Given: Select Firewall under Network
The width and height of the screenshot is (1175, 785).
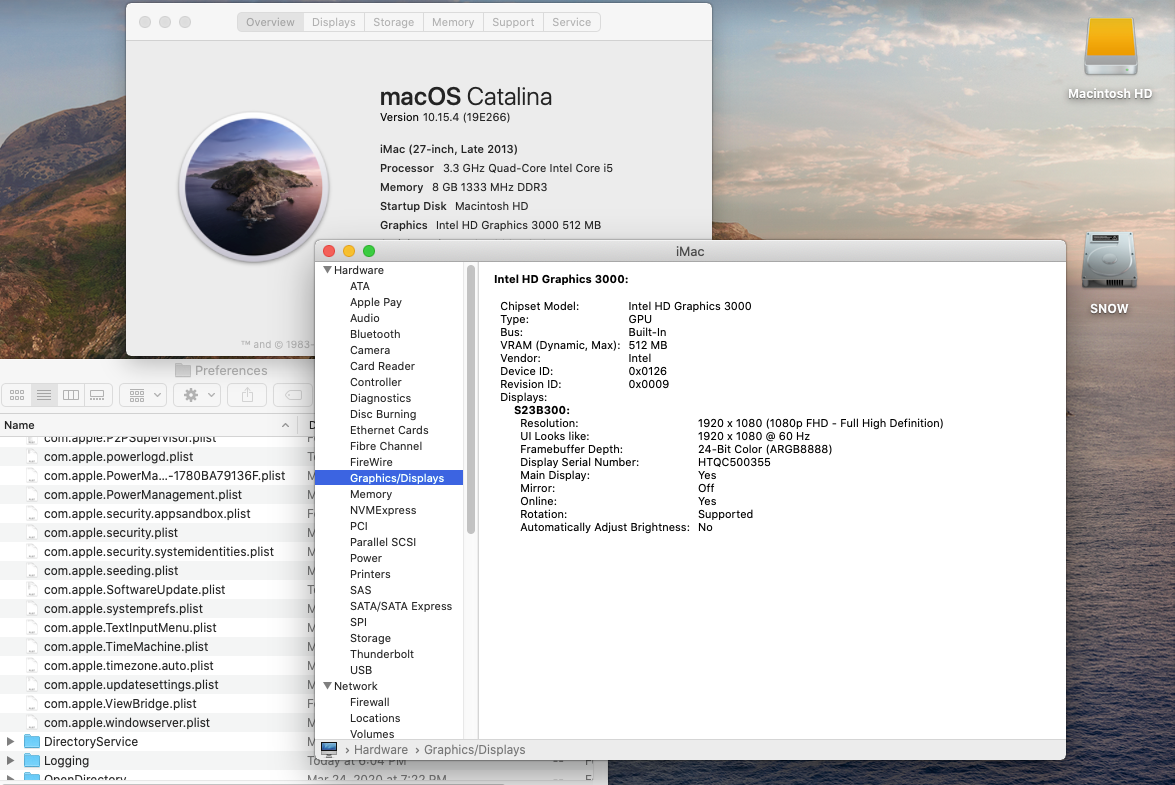Looking at the screenshot, I should pyautogui.click(x=369, y=702).
